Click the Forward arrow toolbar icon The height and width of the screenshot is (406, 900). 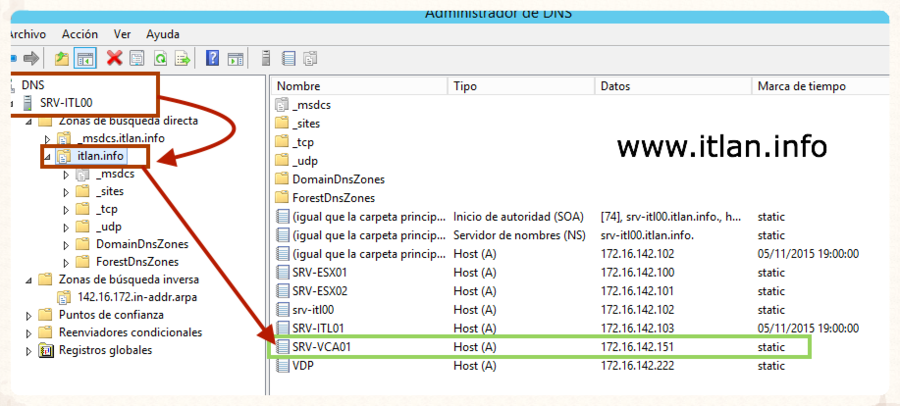pyautogui.click(x=31, y=58)
